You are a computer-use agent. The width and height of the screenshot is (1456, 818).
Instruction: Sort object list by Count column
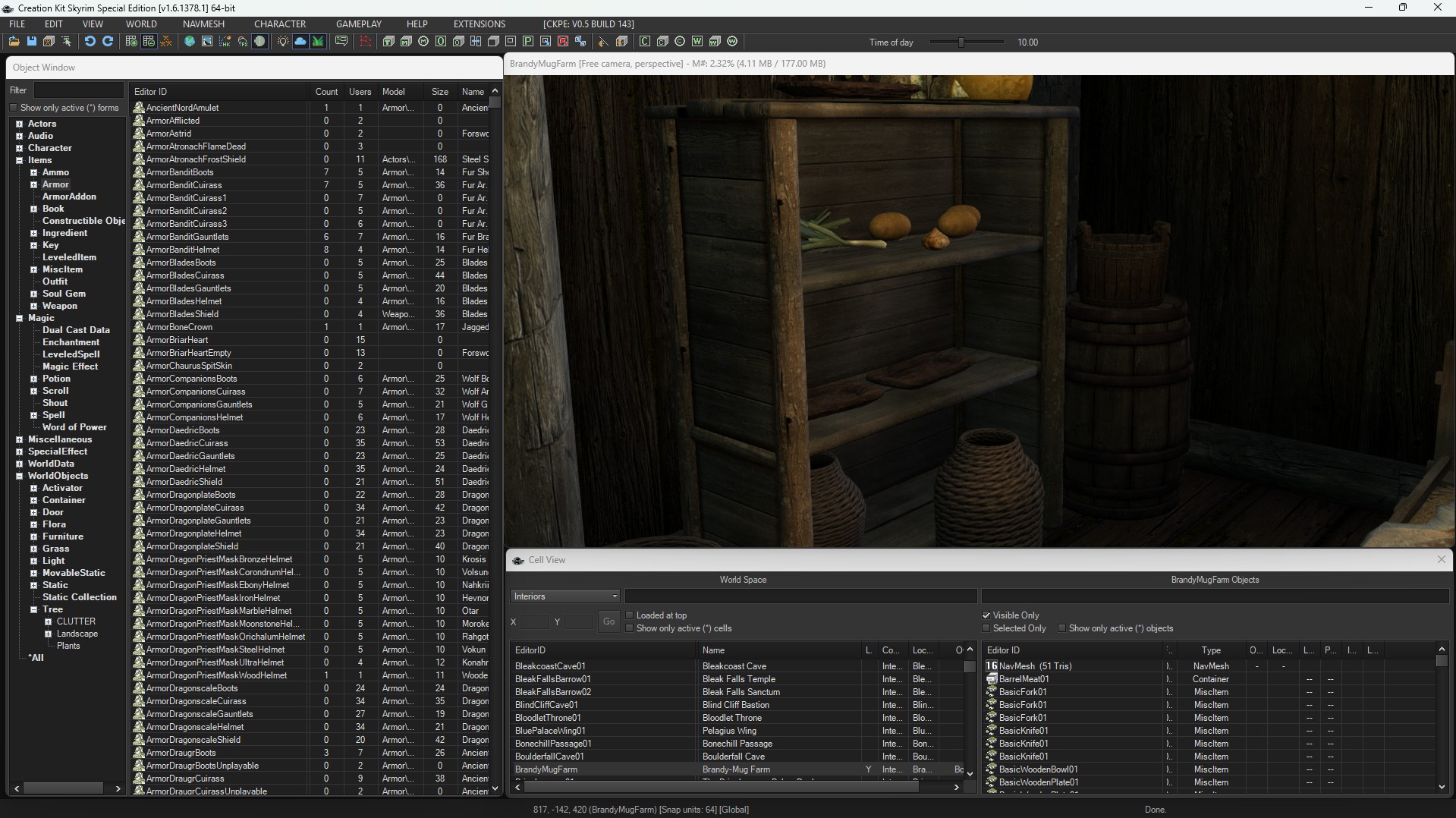[326, 92]
